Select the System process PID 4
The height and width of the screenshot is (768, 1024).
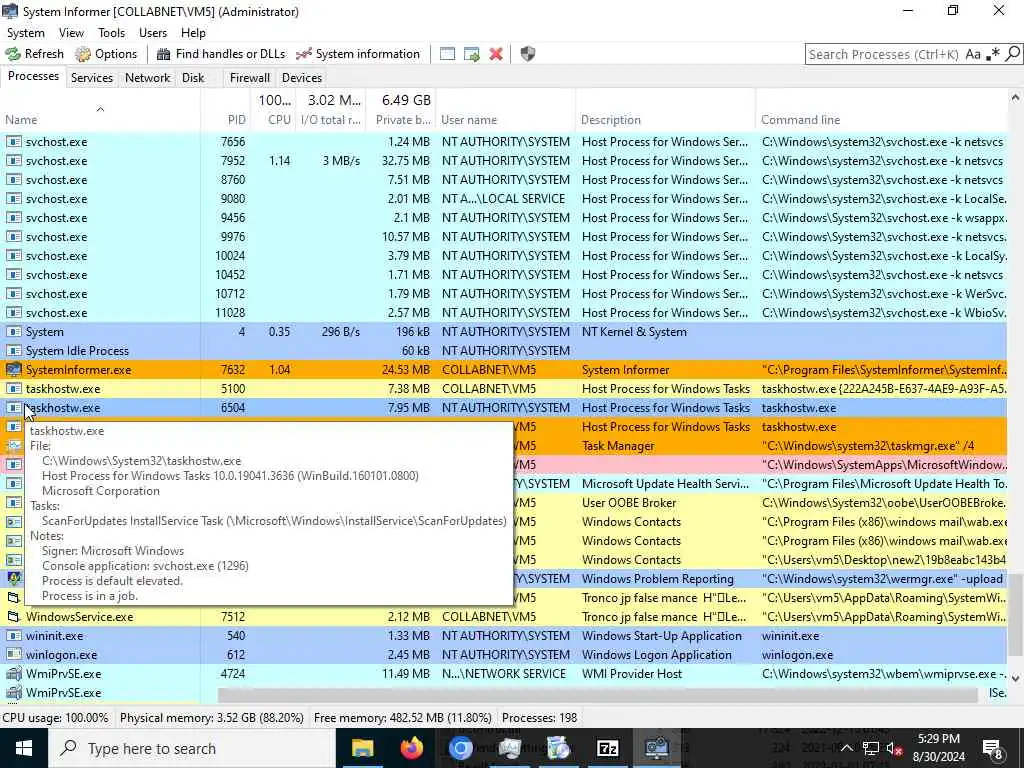click(x=504, y=332)
